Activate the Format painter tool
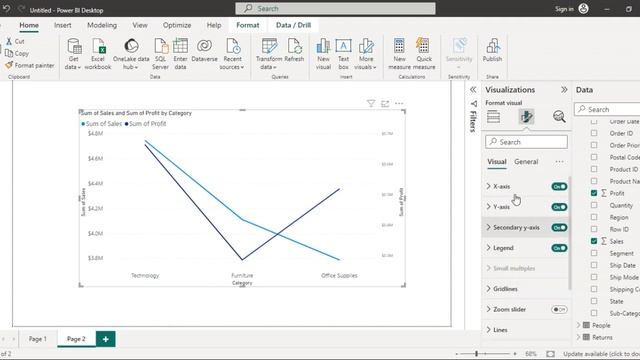Screen dimensions: 640x360 point(30,65)
